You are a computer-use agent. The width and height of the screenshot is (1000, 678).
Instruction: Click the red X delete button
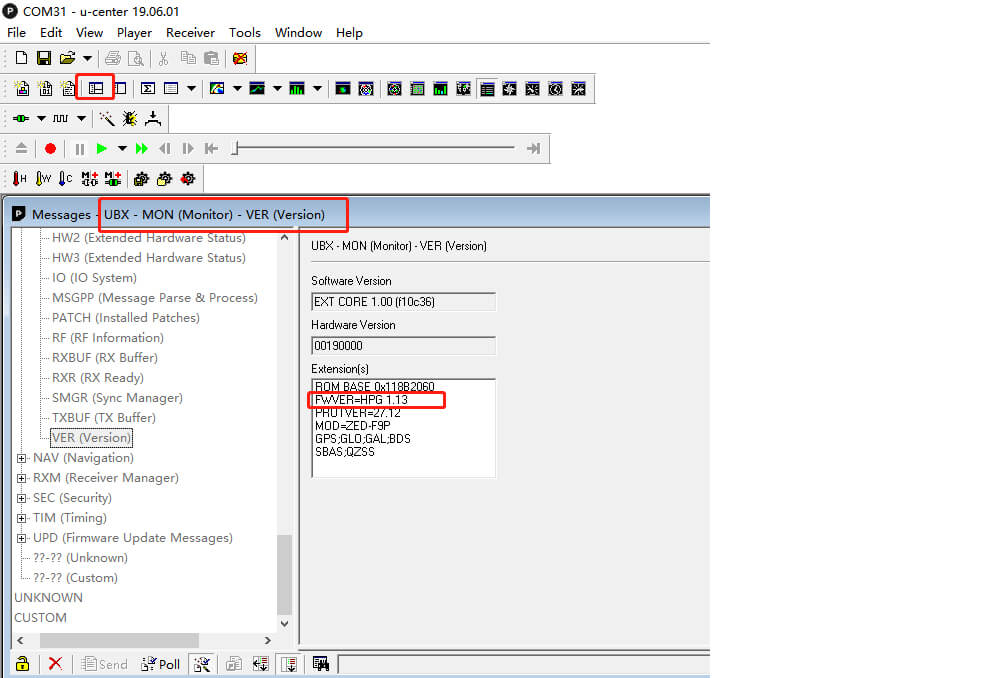(x=55, y=663)
